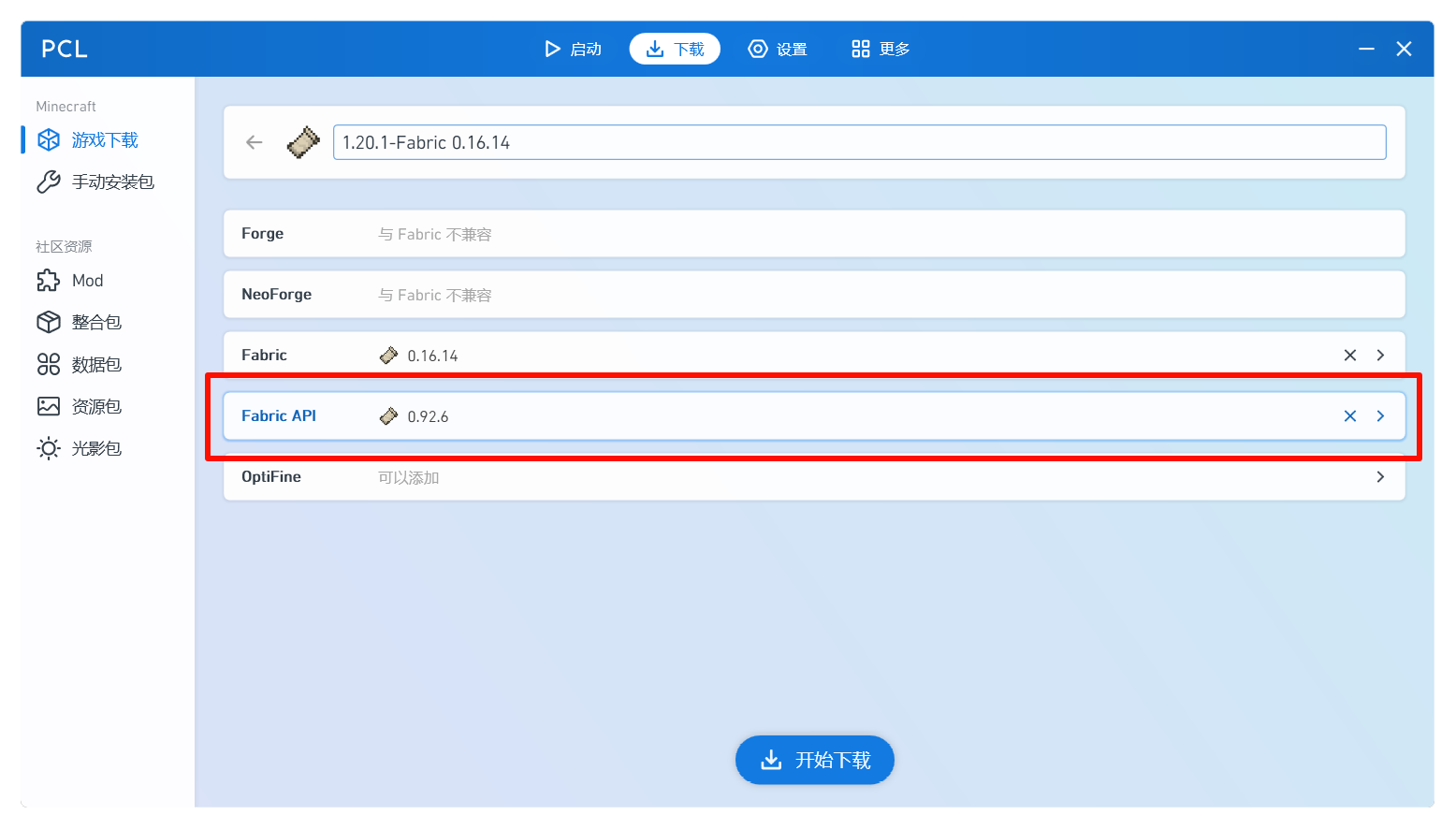Click the 0.16.14 Fabric version text
The image size is (1456, 829).
432,356
